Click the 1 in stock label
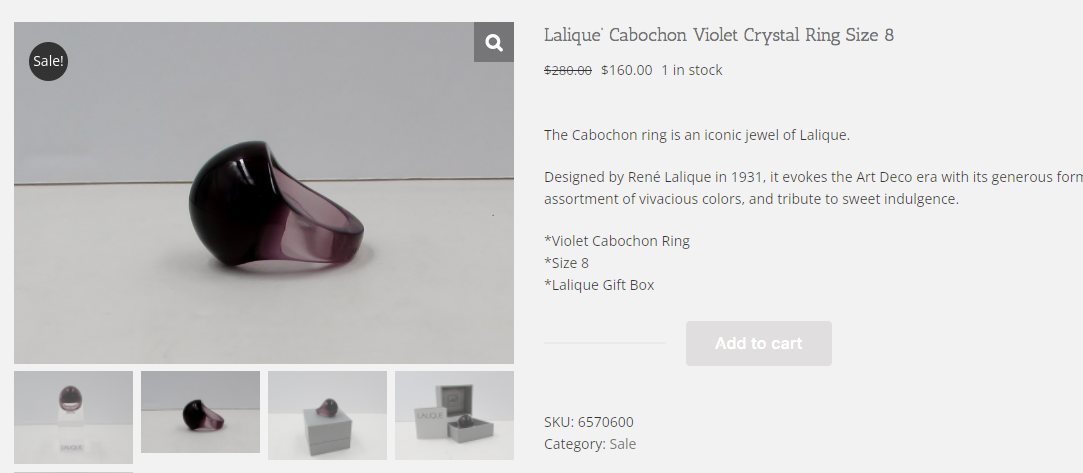Viewport: 1083px width, 473px height. point(691,70)
